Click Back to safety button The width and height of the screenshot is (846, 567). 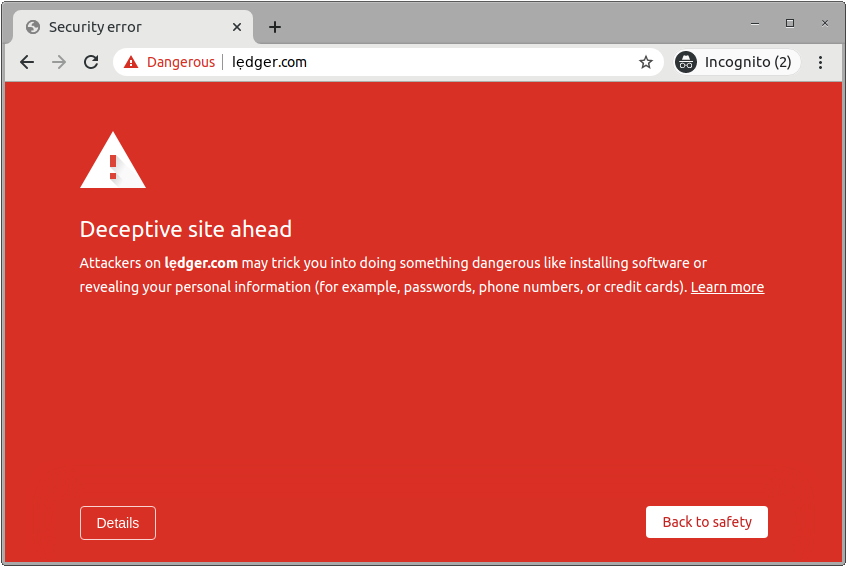707,522
